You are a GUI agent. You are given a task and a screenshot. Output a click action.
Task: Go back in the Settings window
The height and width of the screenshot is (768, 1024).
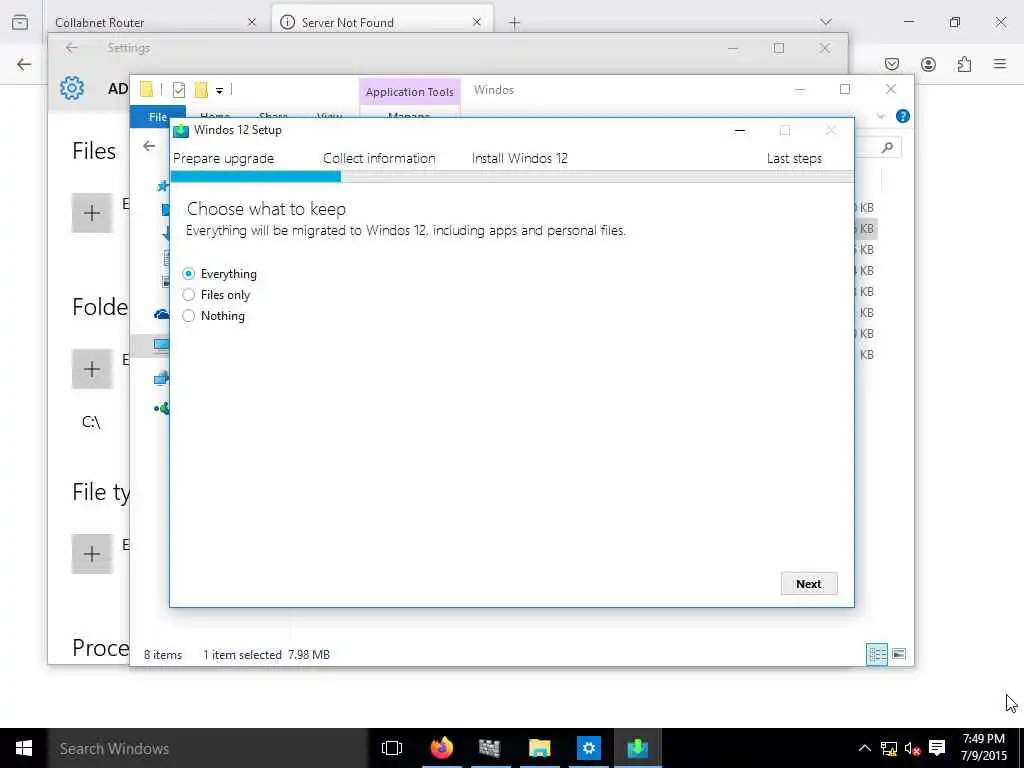(72, 48)
